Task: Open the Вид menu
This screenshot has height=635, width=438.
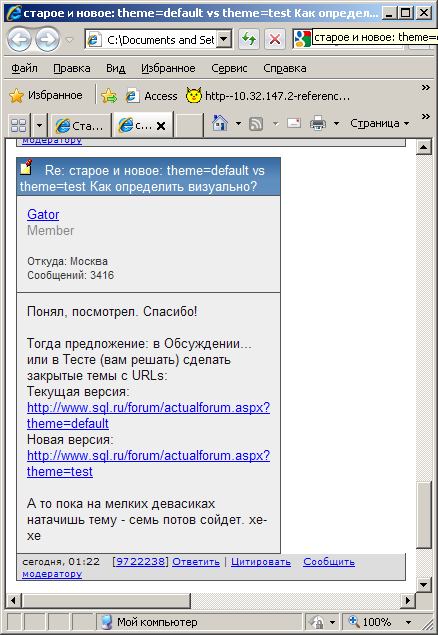Action: pyautogui.click(x=115, y=68)
